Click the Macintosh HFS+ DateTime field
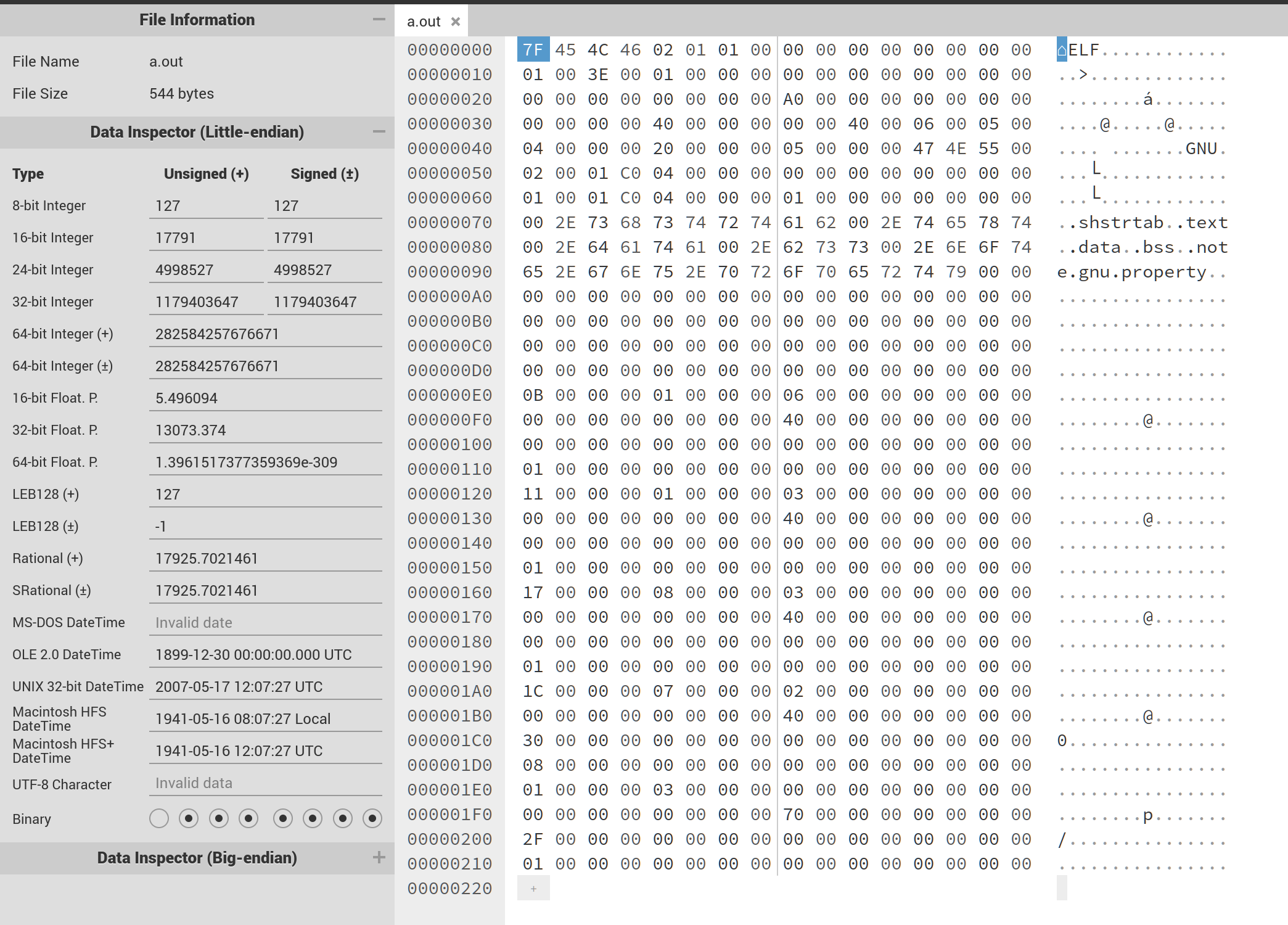 point(266,751)
